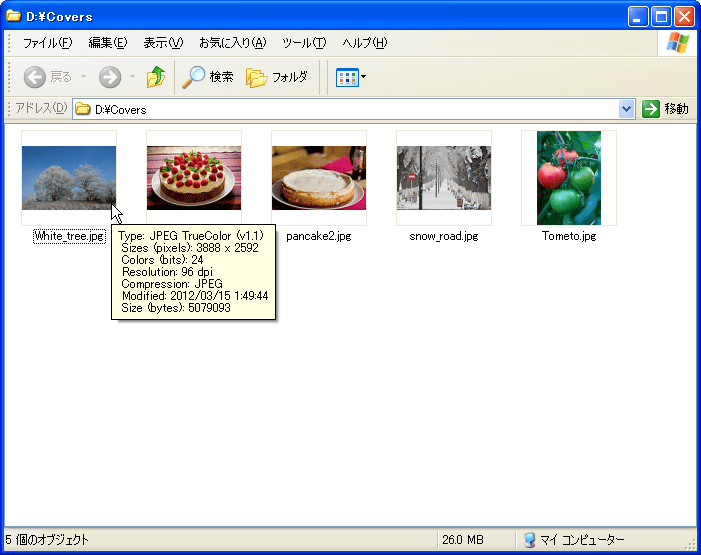Expand the Back button history arrow
Image resolution: width=701 pixels, height=555 pixels.
84,77
